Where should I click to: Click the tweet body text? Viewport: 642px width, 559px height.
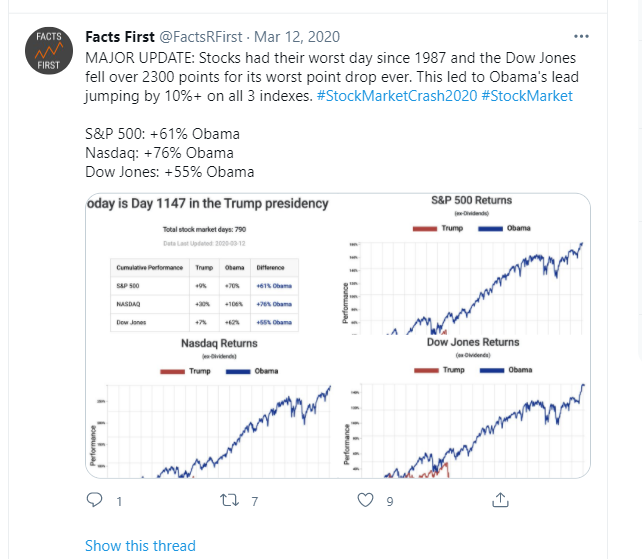pyautogui.click(x=330, y=77)
